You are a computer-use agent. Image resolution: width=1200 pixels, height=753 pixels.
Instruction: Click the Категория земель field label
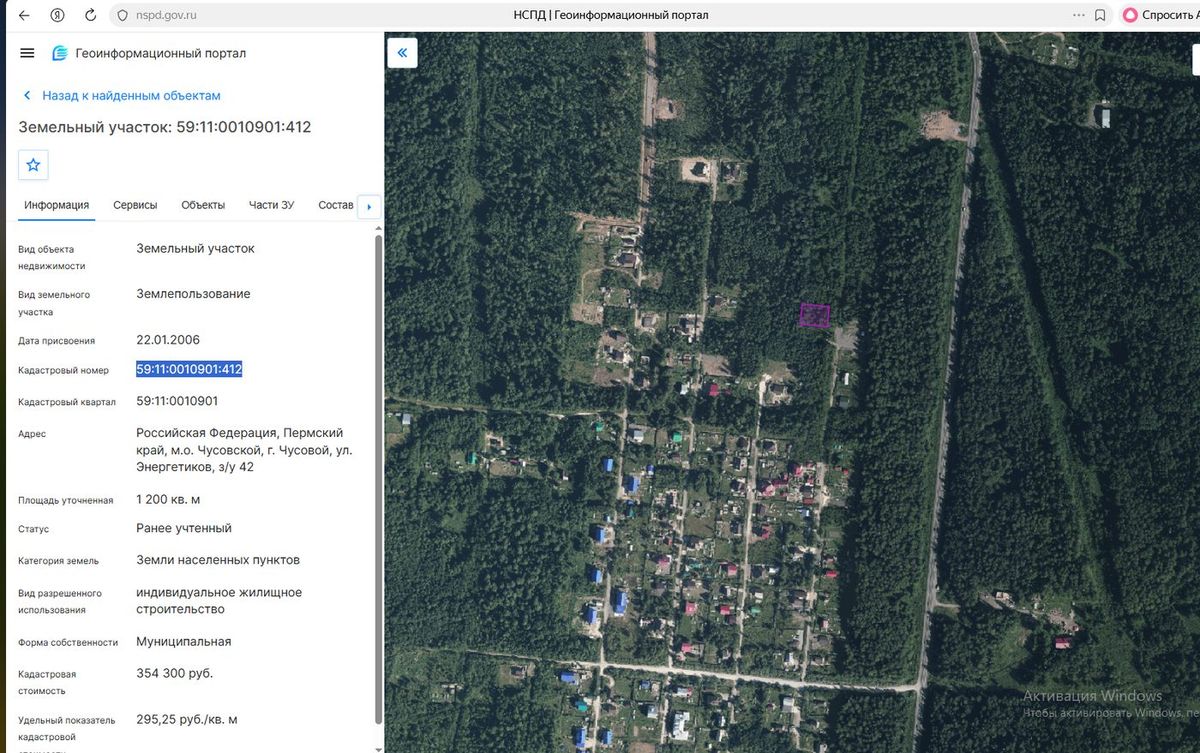tap(59, 561)
